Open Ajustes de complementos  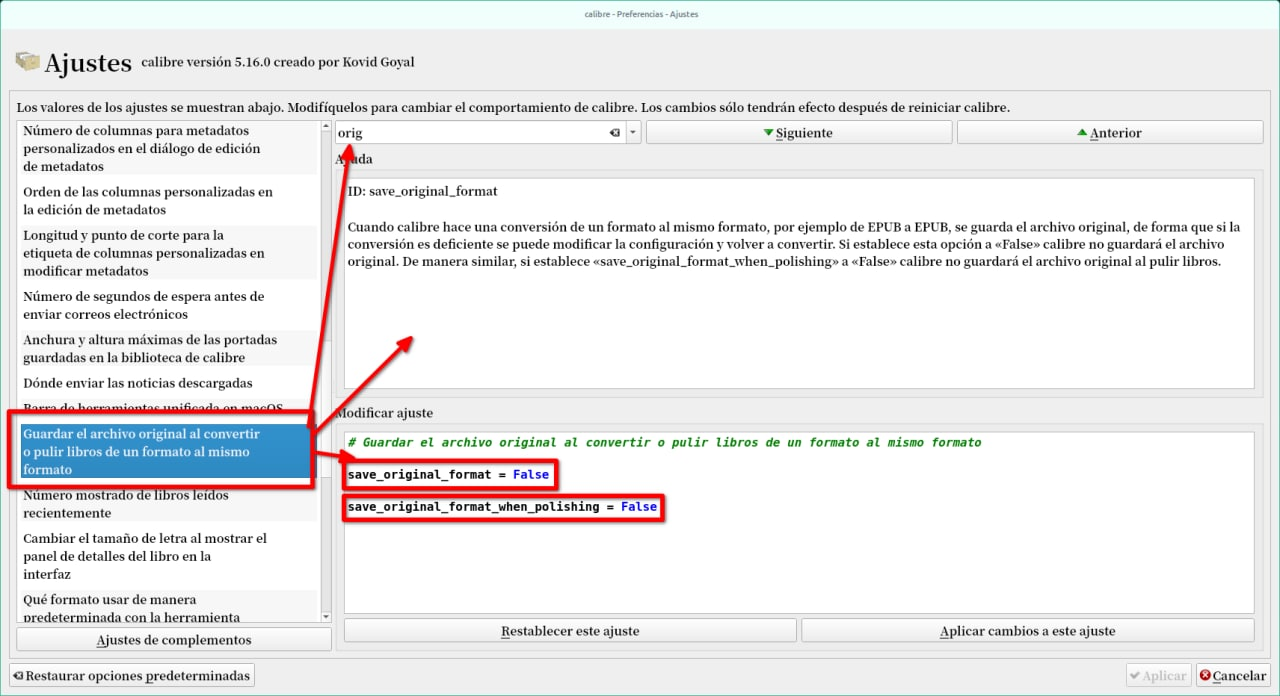pos(174,640)
